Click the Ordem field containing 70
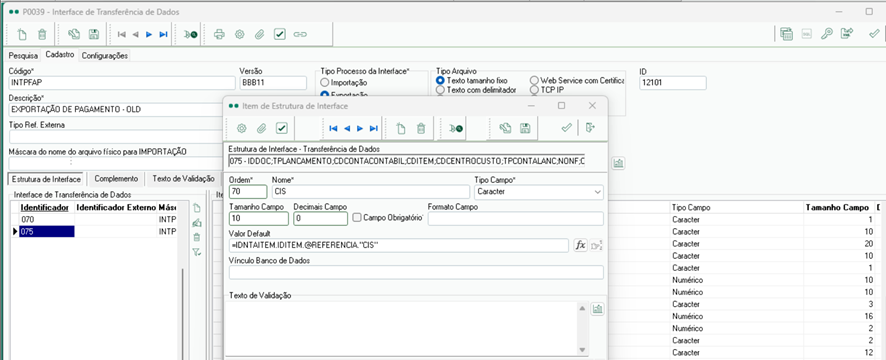The width and height of the screenshot is (886, 360). [248, 192]
